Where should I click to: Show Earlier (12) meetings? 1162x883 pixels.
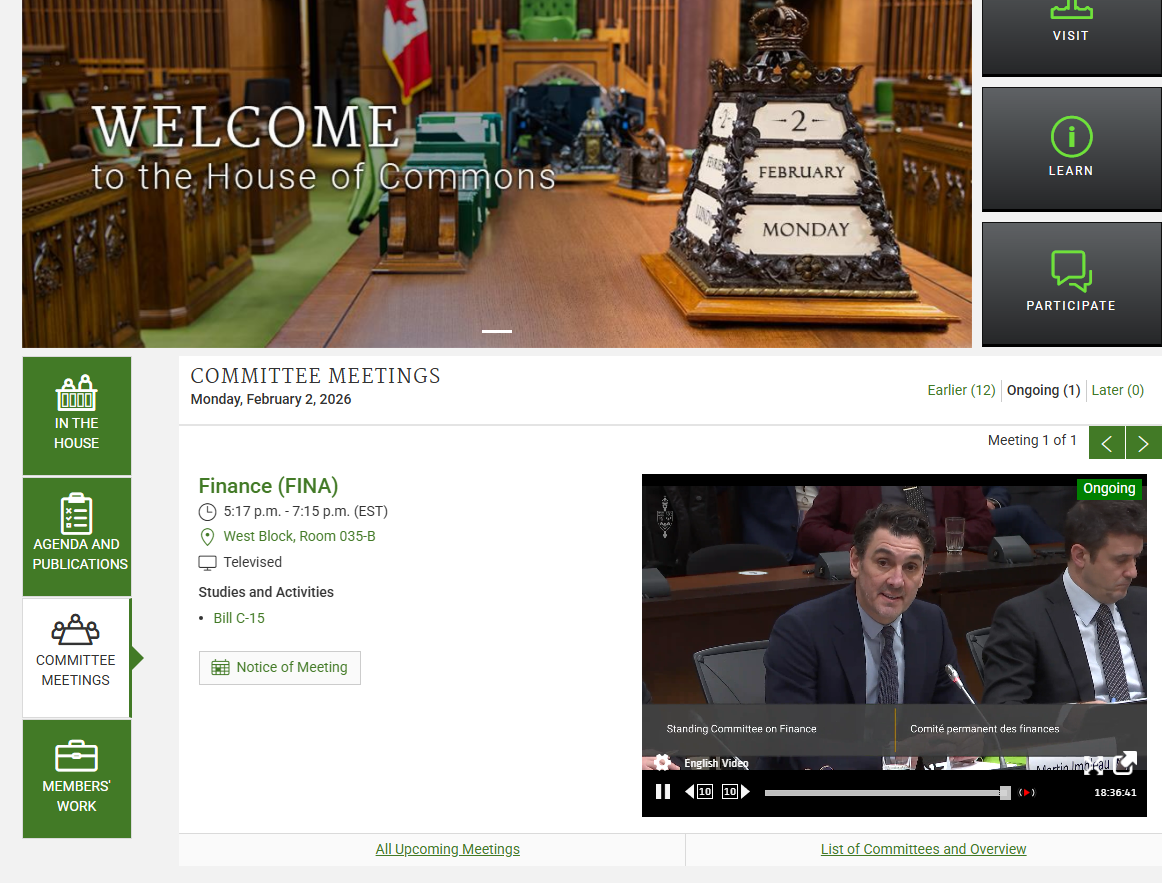pos(961,390)
